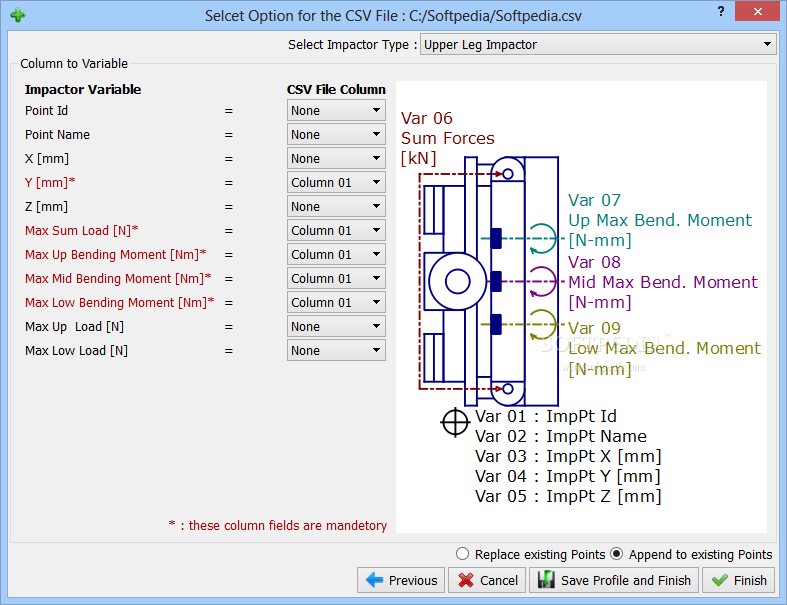Click the crosshair impact point symbol in diagram
Viewport: 787px width, 605px height.
pos(455,422)
